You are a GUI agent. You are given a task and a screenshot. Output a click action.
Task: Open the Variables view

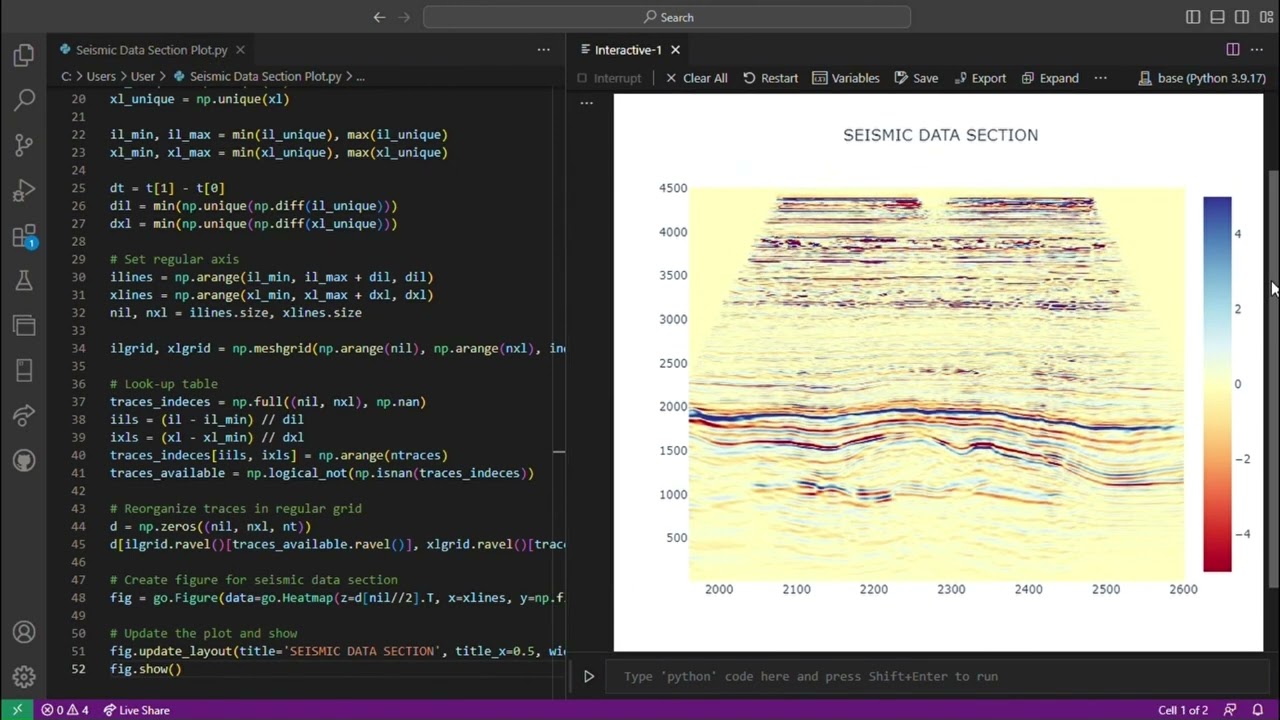[846, 78]
